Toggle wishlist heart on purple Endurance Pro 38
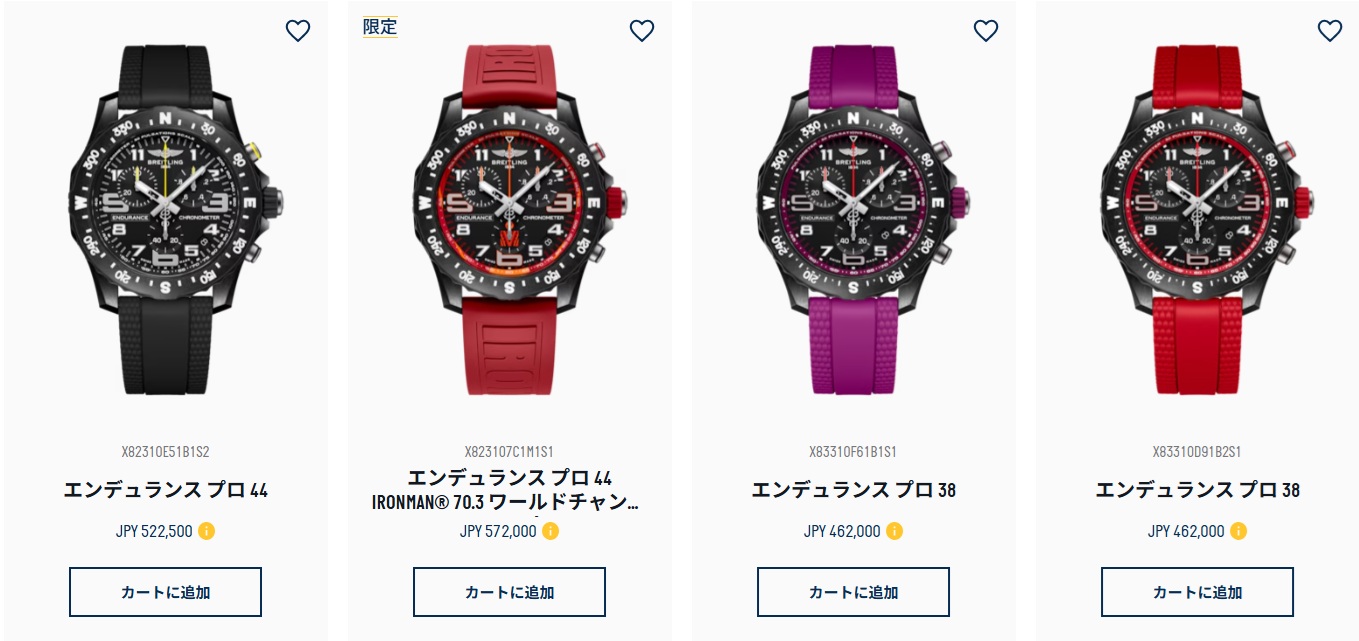The image size is (1359, 641). pos(986,31)
